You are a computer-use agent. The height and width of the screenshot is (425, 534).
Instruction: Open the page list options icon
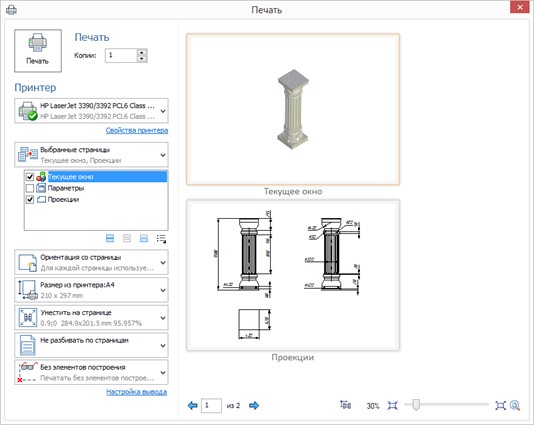tap(161, 238)
